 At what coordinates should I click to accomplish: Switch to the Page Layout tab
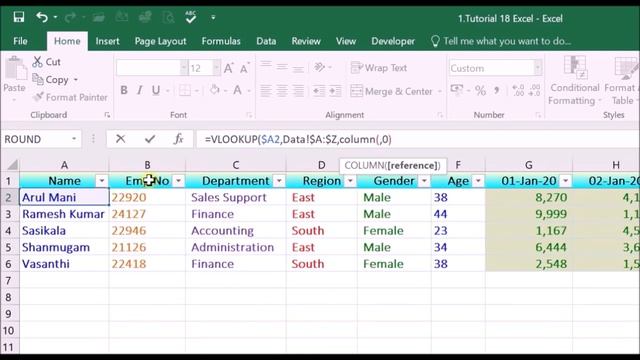160,41
